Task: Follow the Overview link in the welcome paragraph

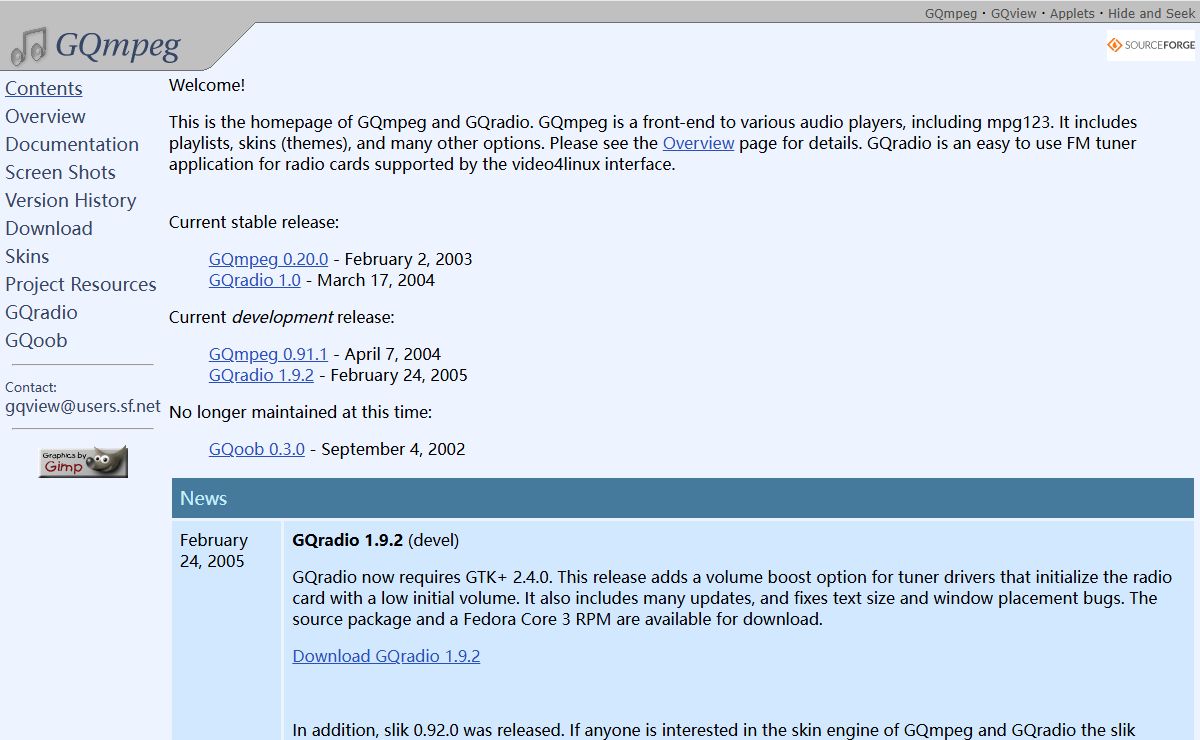Action: [x=698, y=143]
